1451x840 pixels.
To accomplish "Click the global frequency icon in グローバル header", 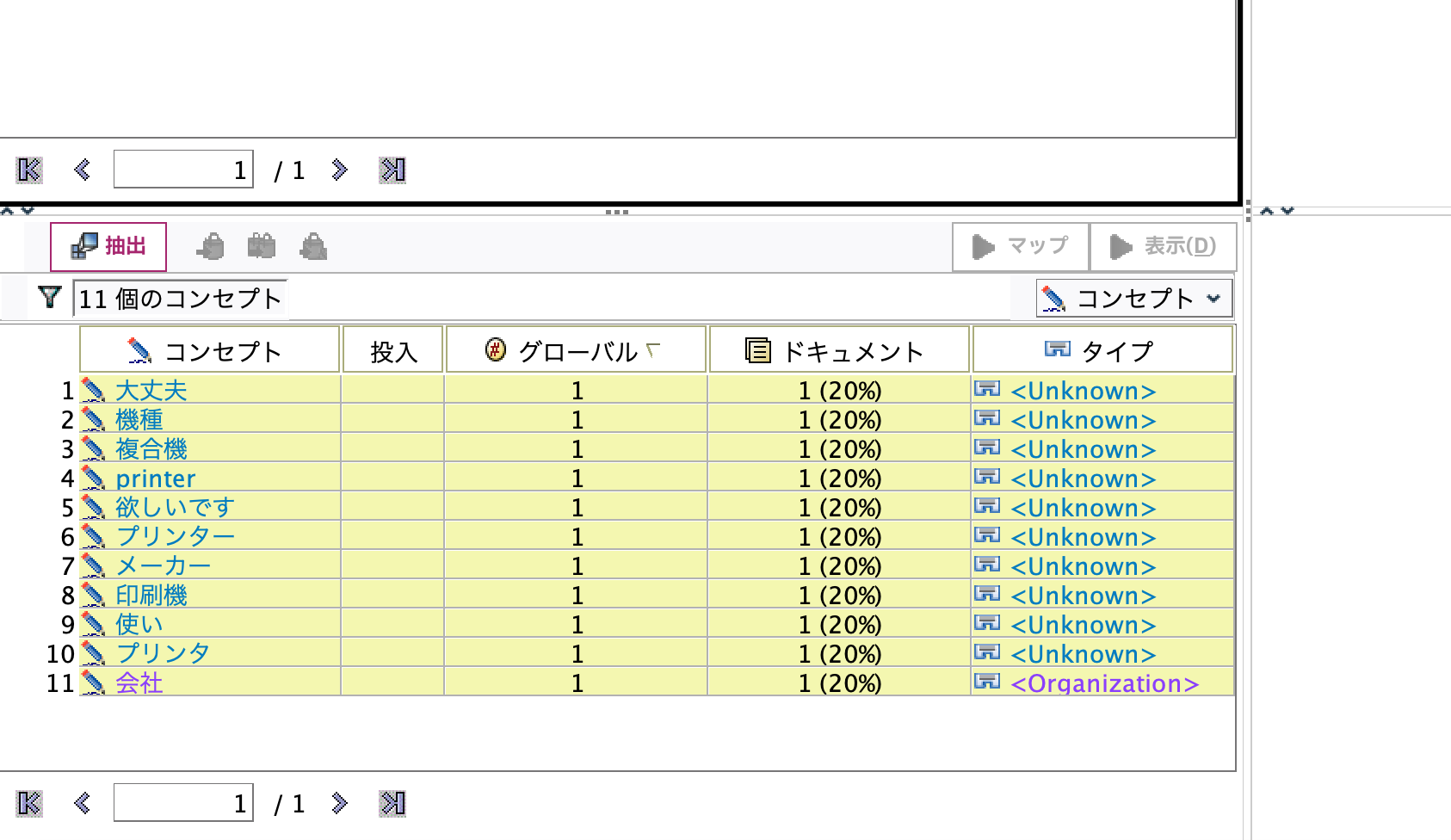I will click(x=494, y=349).
